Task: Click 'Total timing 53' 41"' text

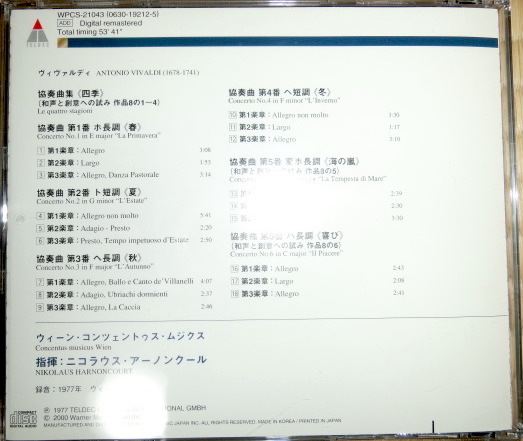Action: point(90,32)
